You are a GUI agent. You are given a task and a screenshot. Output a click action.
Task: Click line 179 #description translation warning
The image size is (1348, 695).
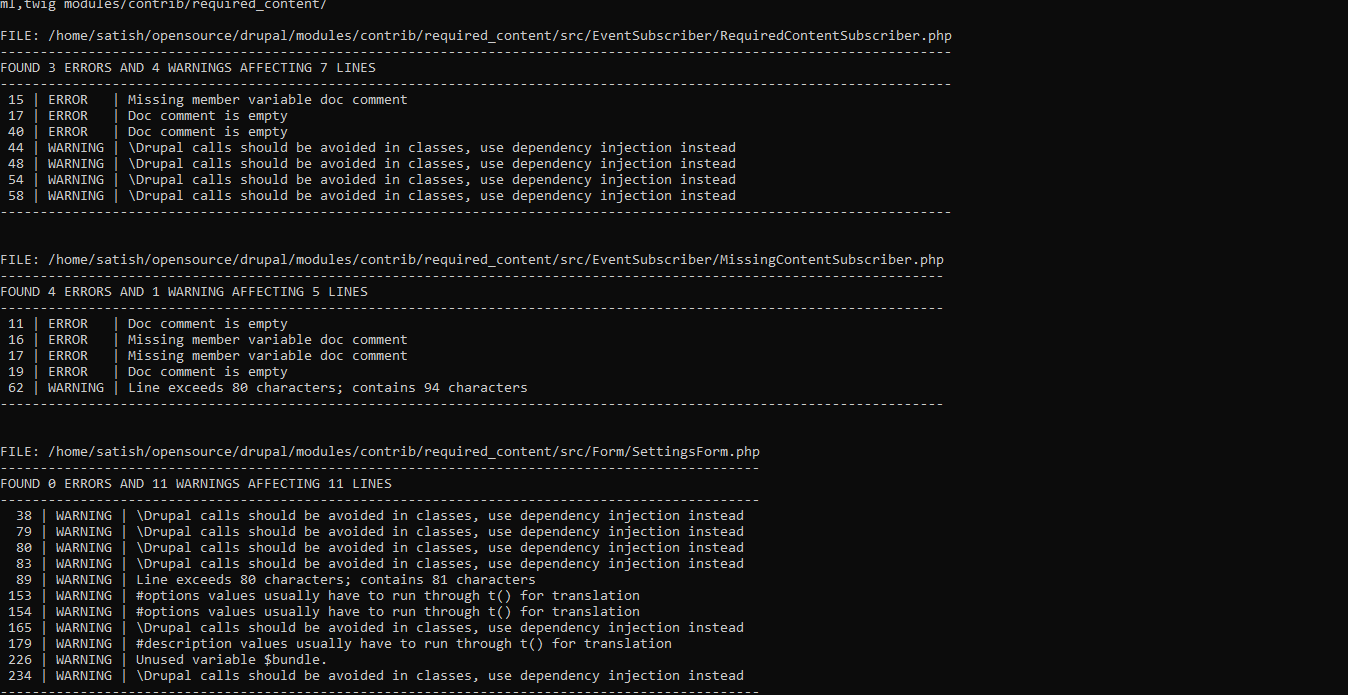pyautogui.click(x=340, y=644)
